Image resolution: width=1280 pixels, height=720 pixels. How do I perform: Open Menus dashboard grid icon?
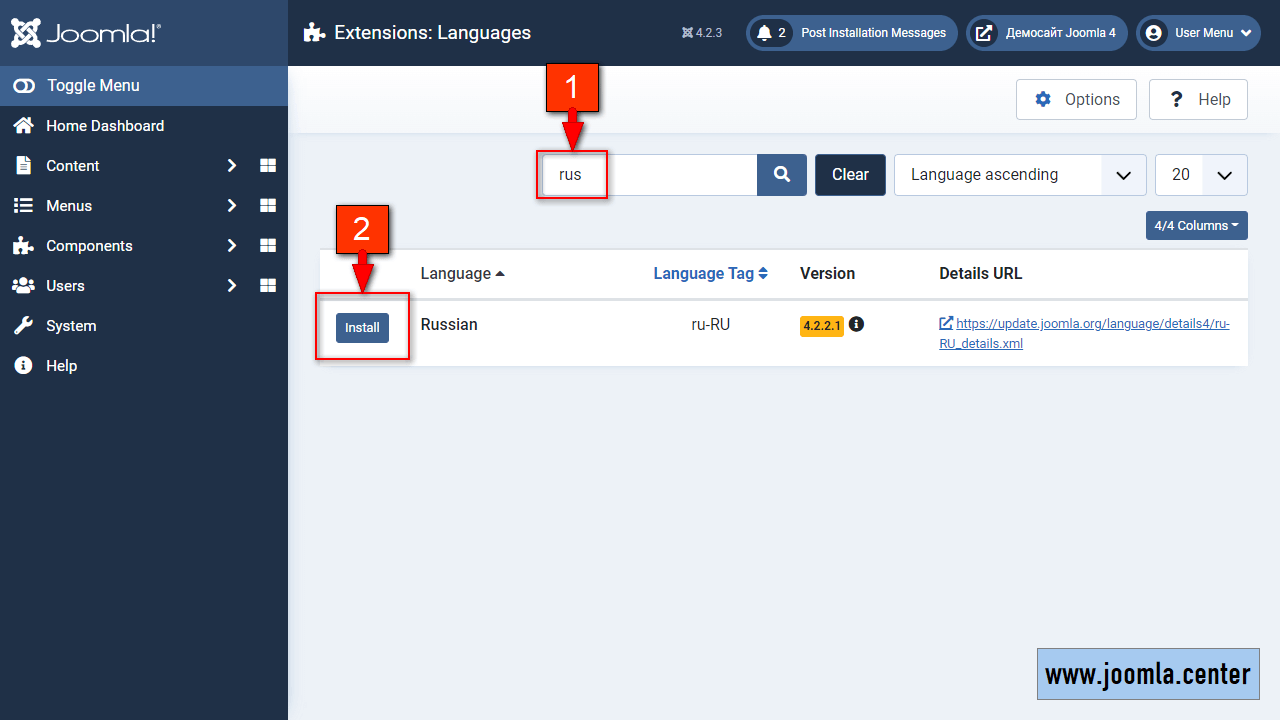coord(268,206)
